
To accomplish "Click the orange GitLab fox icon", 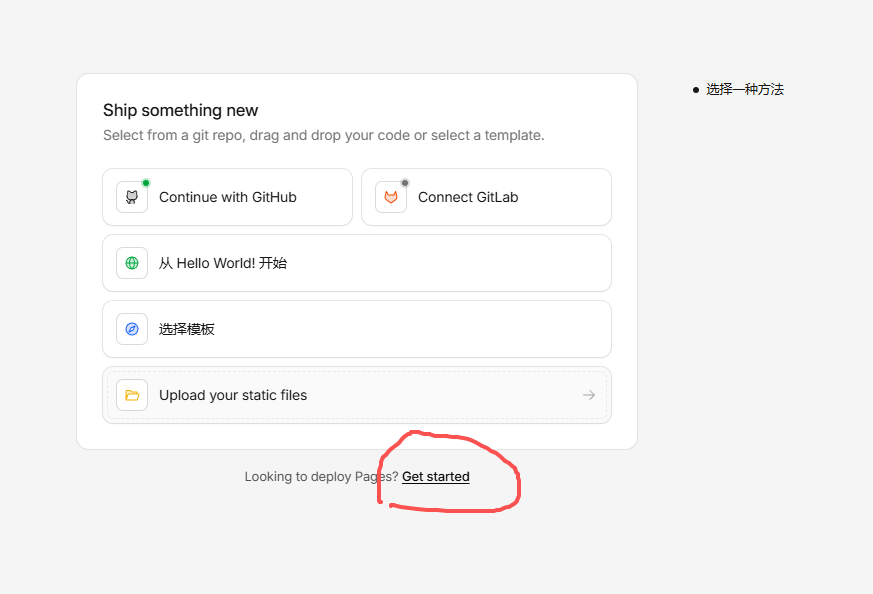I will (x=391, y=197).
